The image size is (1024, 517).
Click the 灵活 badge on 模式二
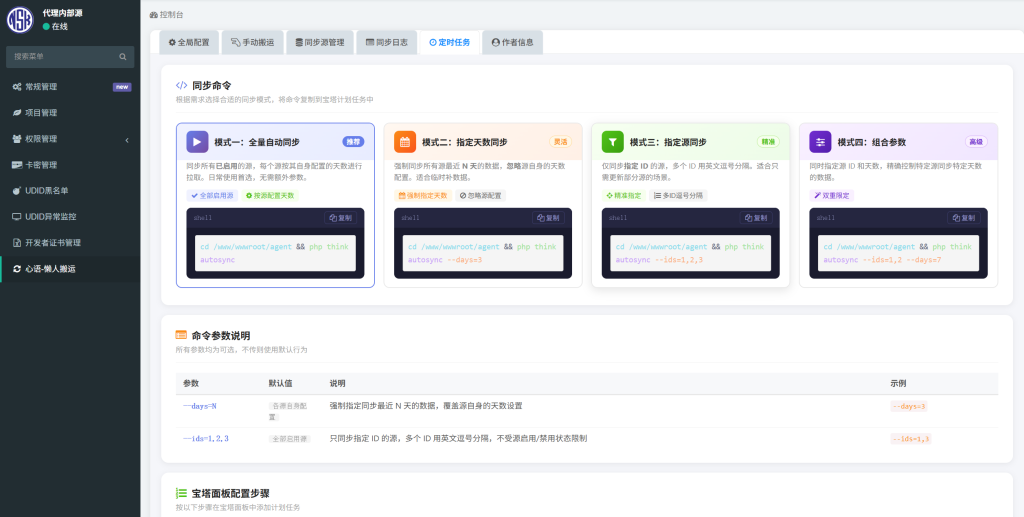pos(561,142)
